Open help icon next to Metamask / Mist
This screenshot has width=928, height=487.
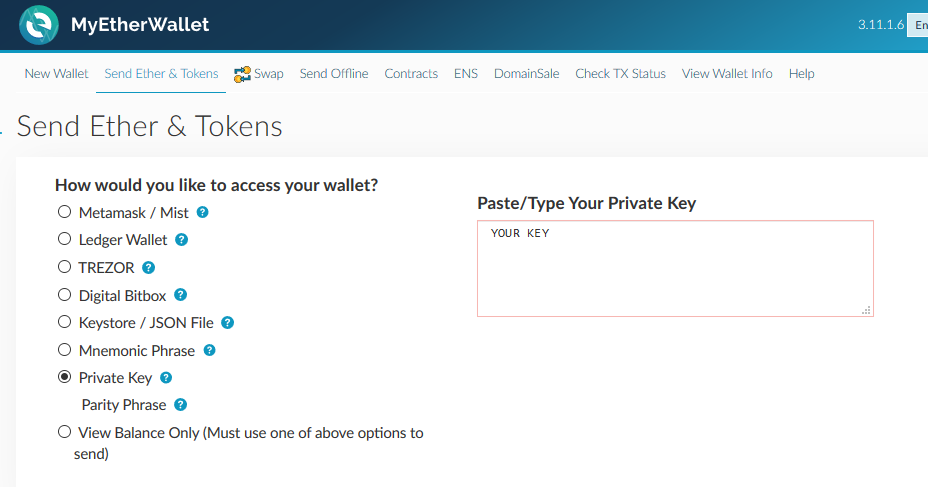[202, 212]
